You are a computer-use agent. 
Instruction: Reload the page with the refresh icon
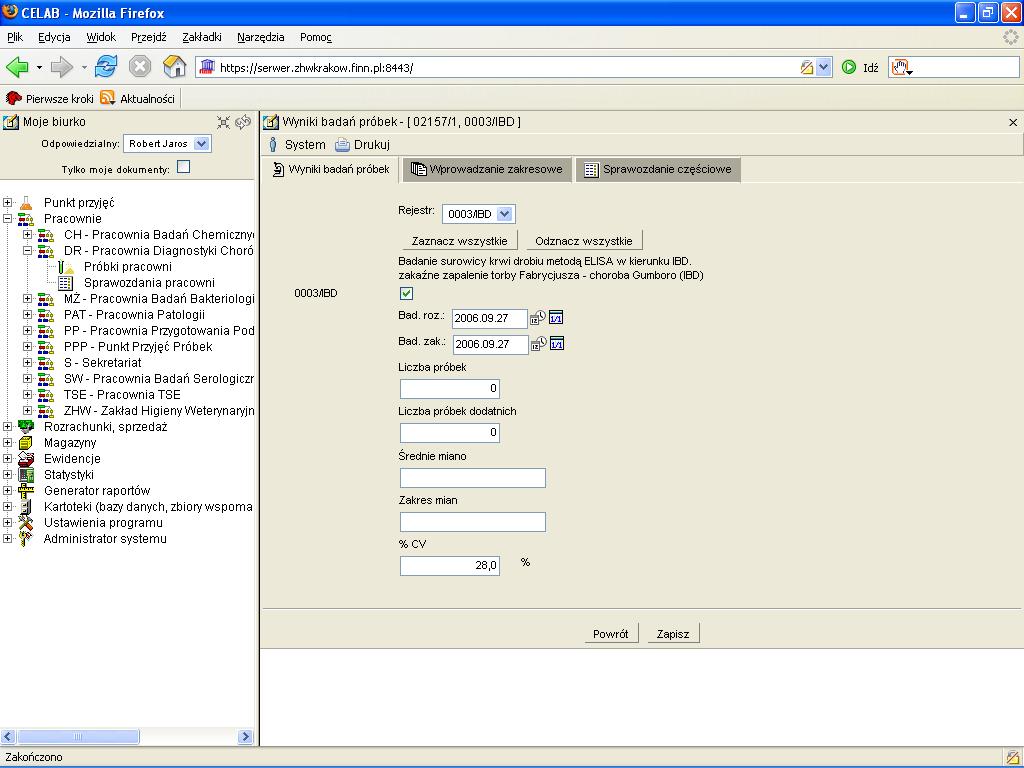pos(106,67)
